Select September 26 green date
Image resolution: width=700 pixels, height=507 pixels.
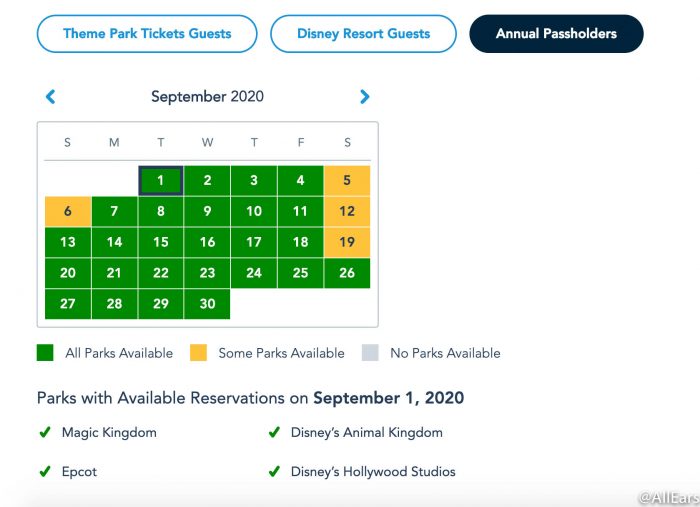coord(347,273)
